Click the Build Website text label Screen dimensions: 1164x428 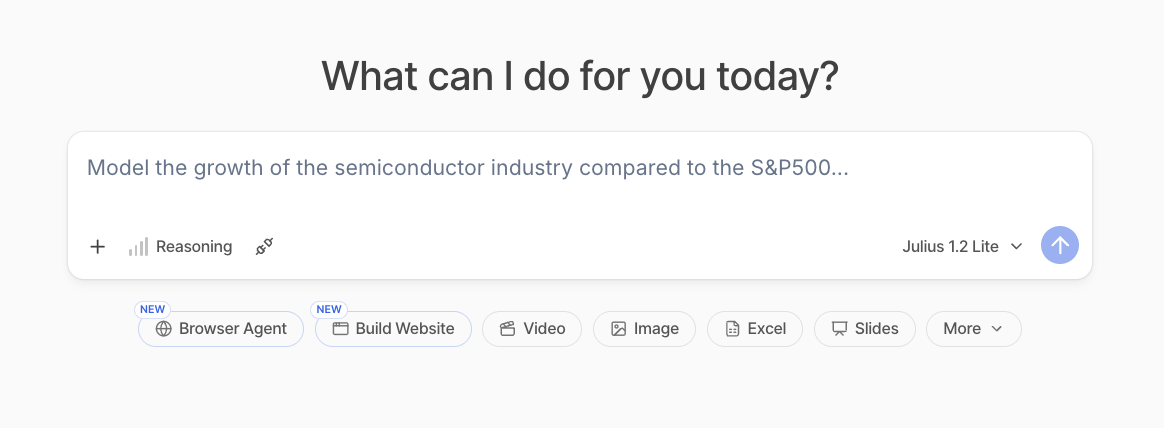[405, 329]
